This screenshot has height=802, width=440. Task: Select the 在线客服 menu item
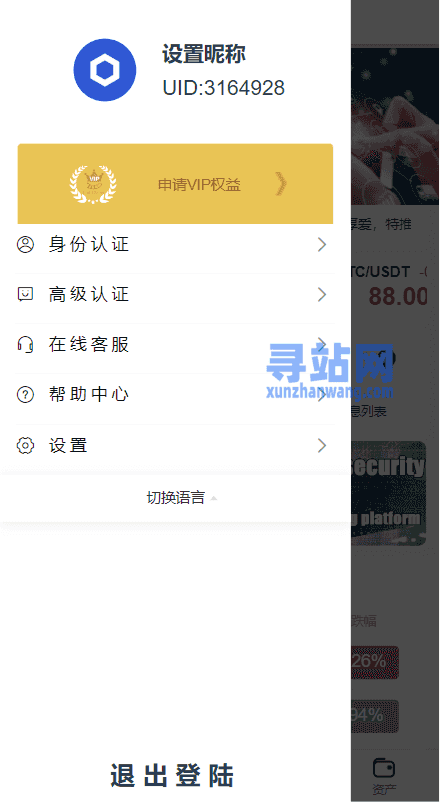pyautogui.click(x=175, y=345)
